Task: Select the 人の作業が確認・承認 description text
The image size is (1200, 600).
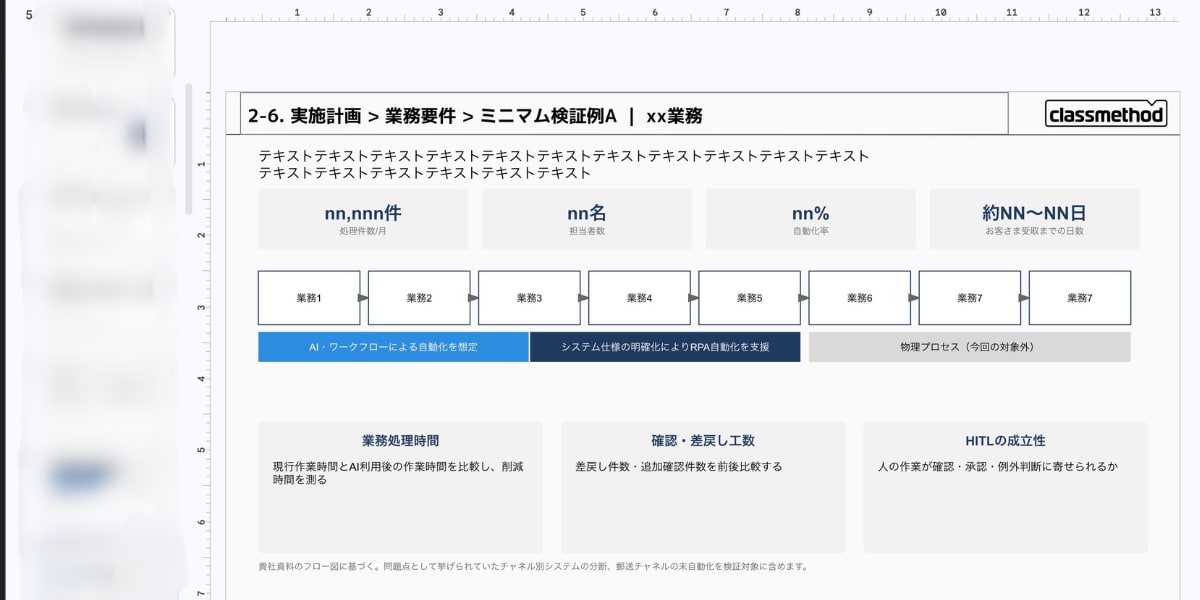Action: 997,466
